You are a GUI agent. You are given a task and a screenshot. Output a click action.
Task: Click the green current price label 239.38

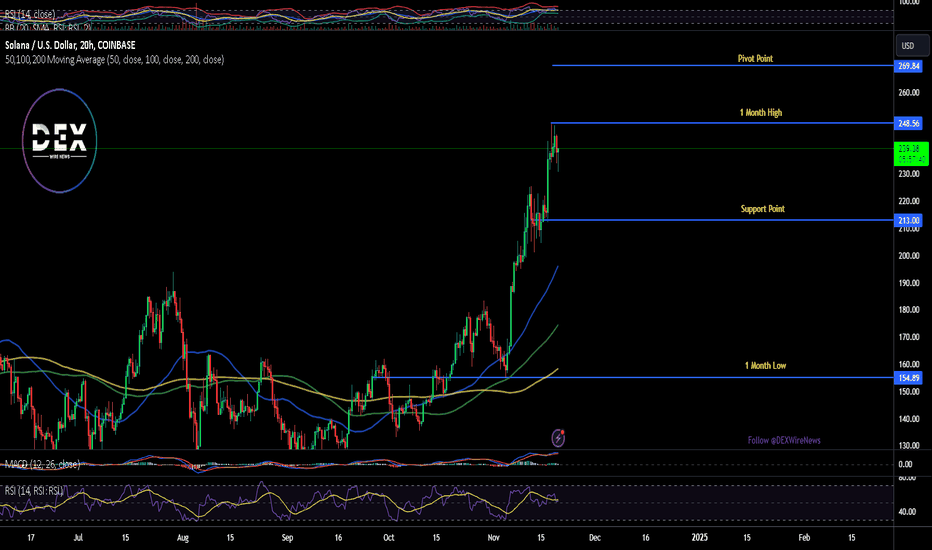[911, 153]
